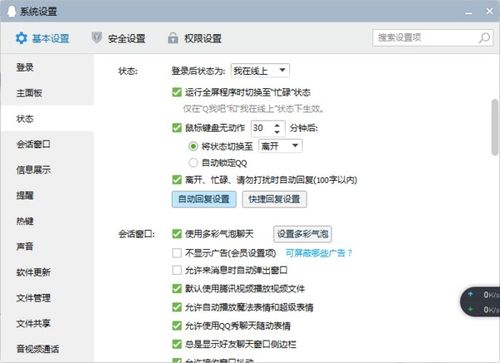Click the gear icon of 基本设置
500x363 pixels.
21,38
